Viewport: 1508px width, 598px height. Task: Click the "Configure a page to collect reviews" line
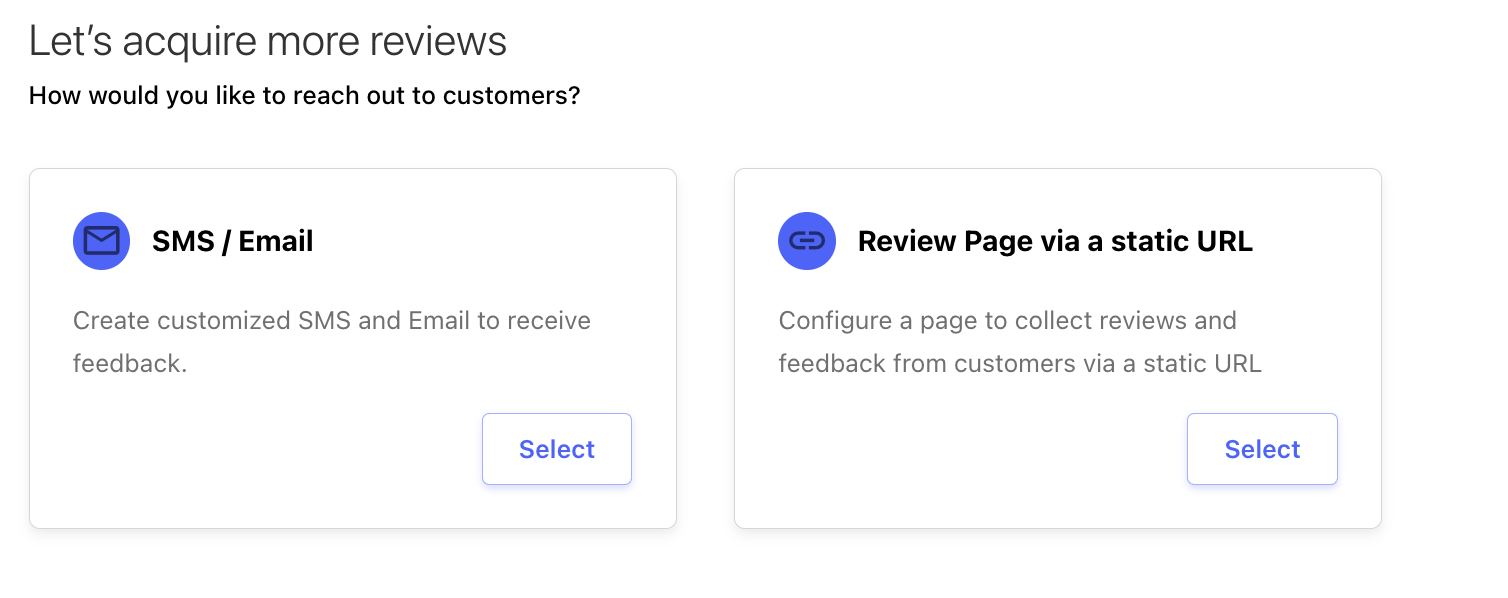coord(1008,321)
